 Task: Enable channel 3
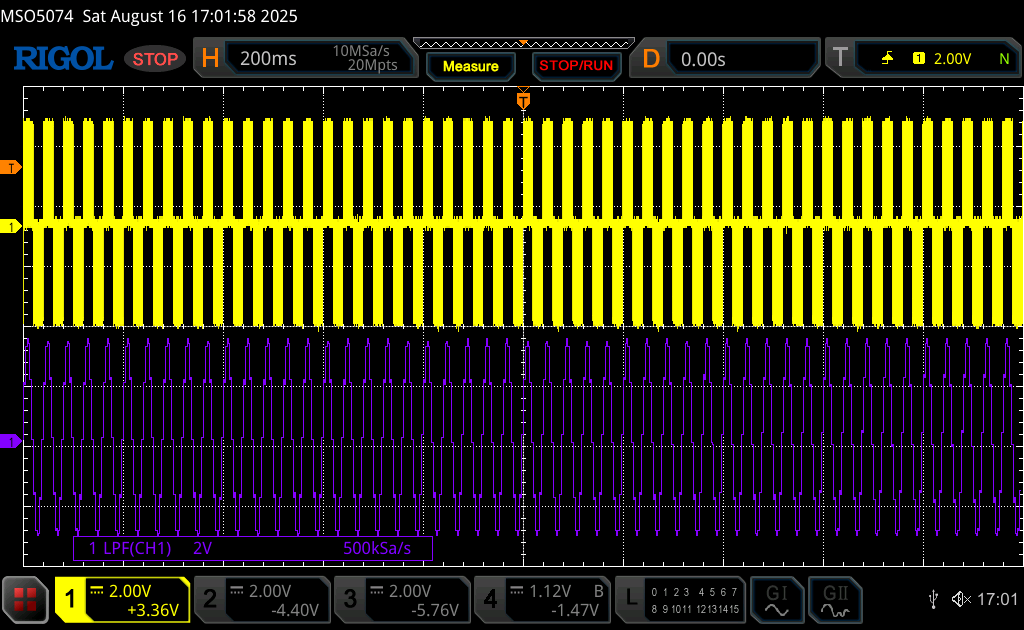(402, 600)
